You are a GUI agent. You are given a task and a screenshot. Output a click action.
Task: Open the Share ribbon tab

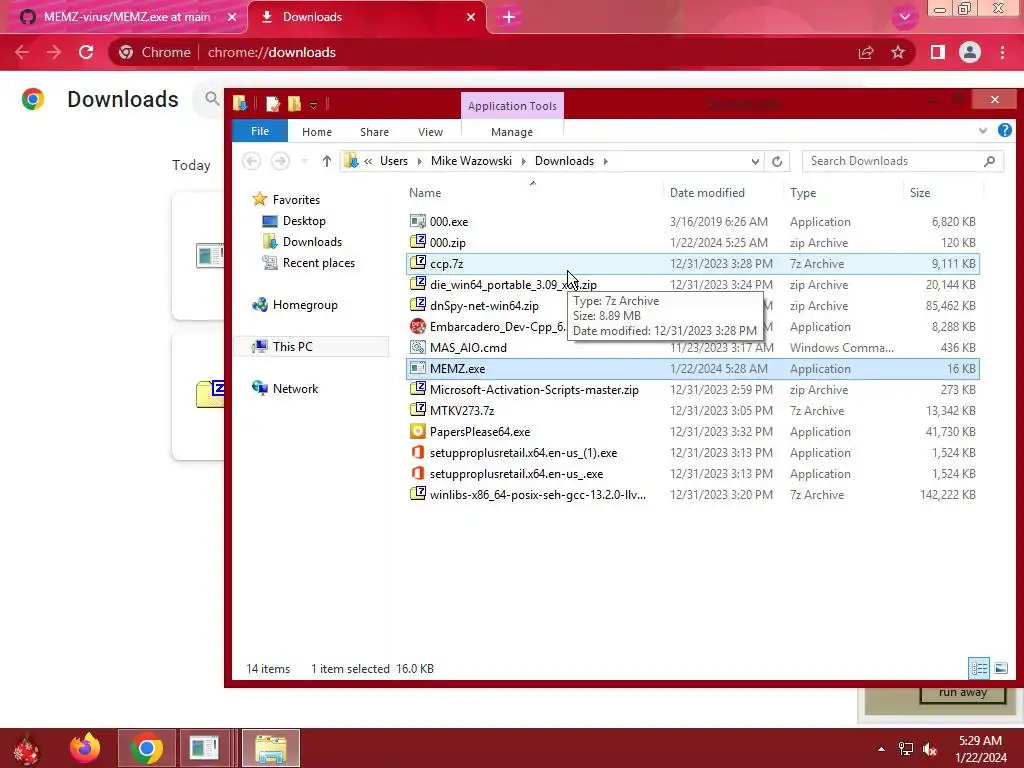pyautogui.click(x=374, y=132)
